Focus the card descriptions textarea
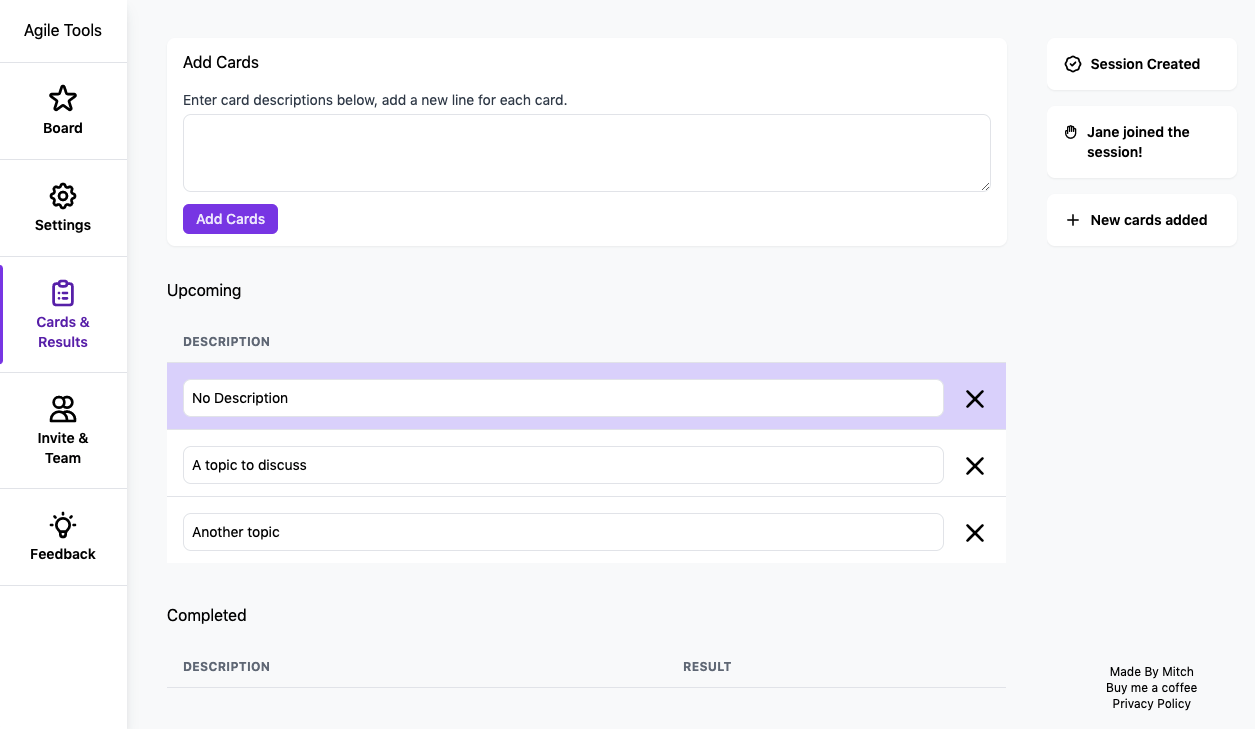 [587, 153]
